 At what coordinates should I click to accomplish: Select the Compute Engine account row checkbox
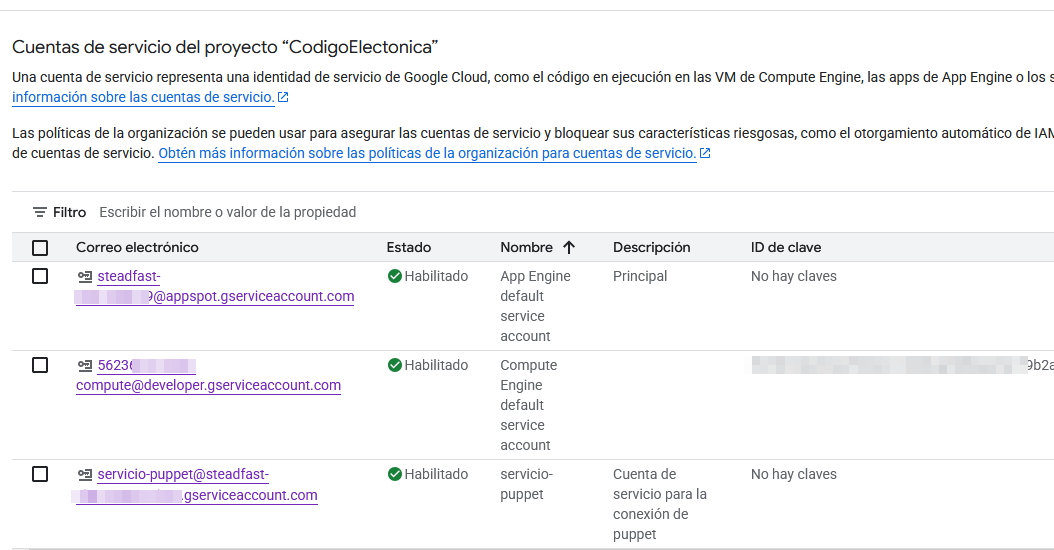coord(40,365)
